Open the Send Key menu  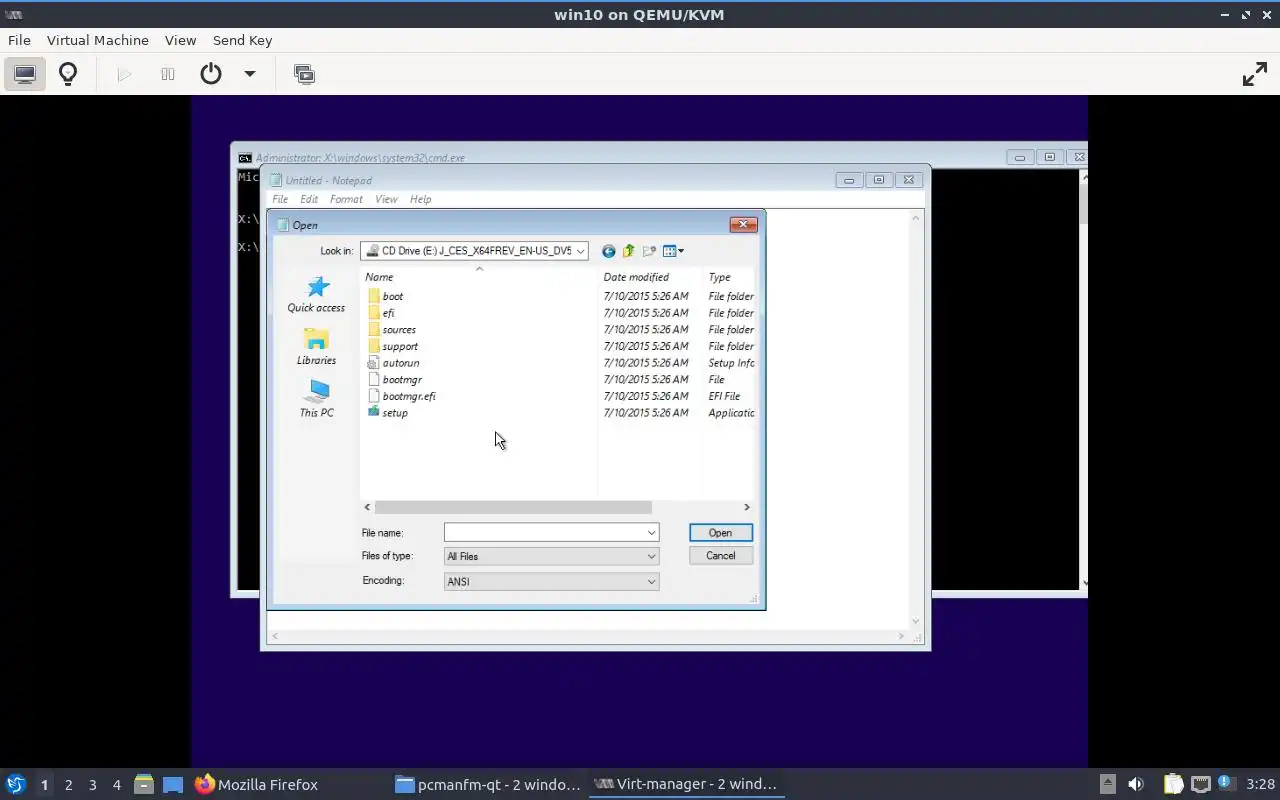(x=242, y=40)
